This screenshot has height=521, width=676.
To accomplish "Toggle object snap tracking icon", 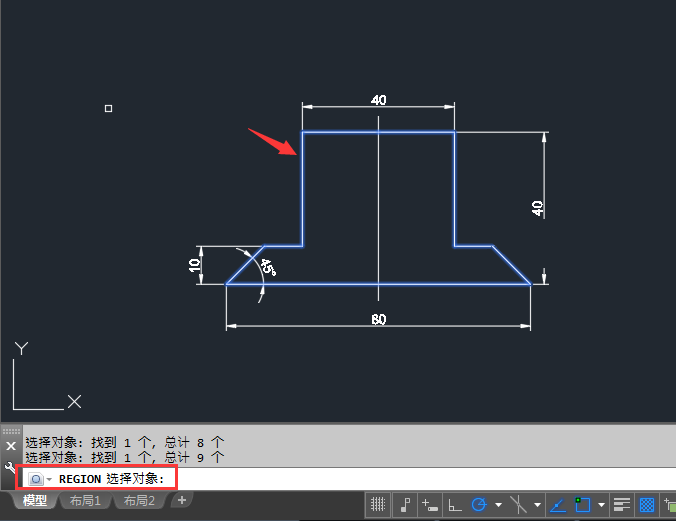I will tap(557, 504).
